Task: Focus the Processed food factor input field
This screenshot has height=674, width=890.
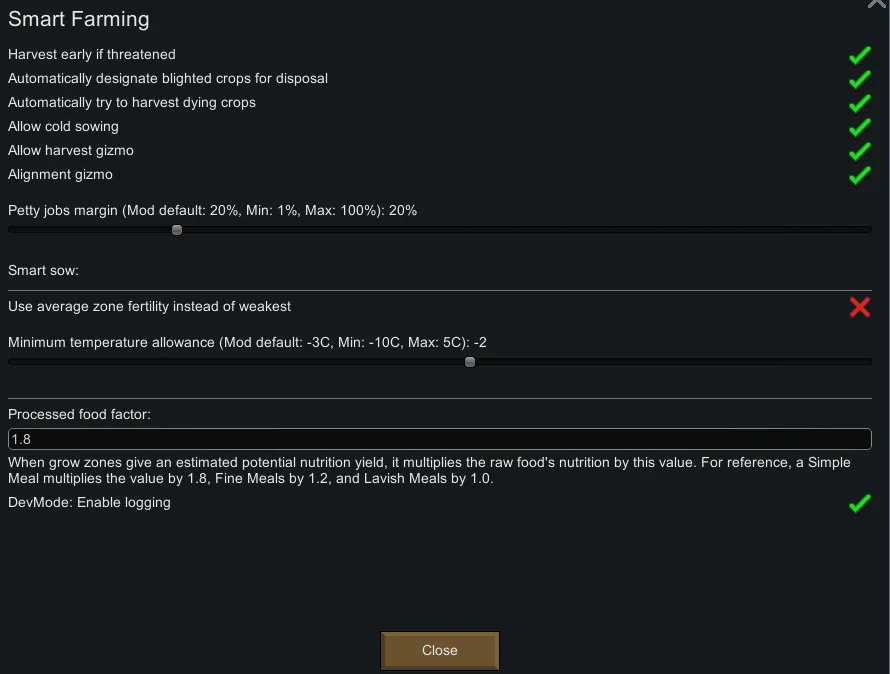Action: 439,439
